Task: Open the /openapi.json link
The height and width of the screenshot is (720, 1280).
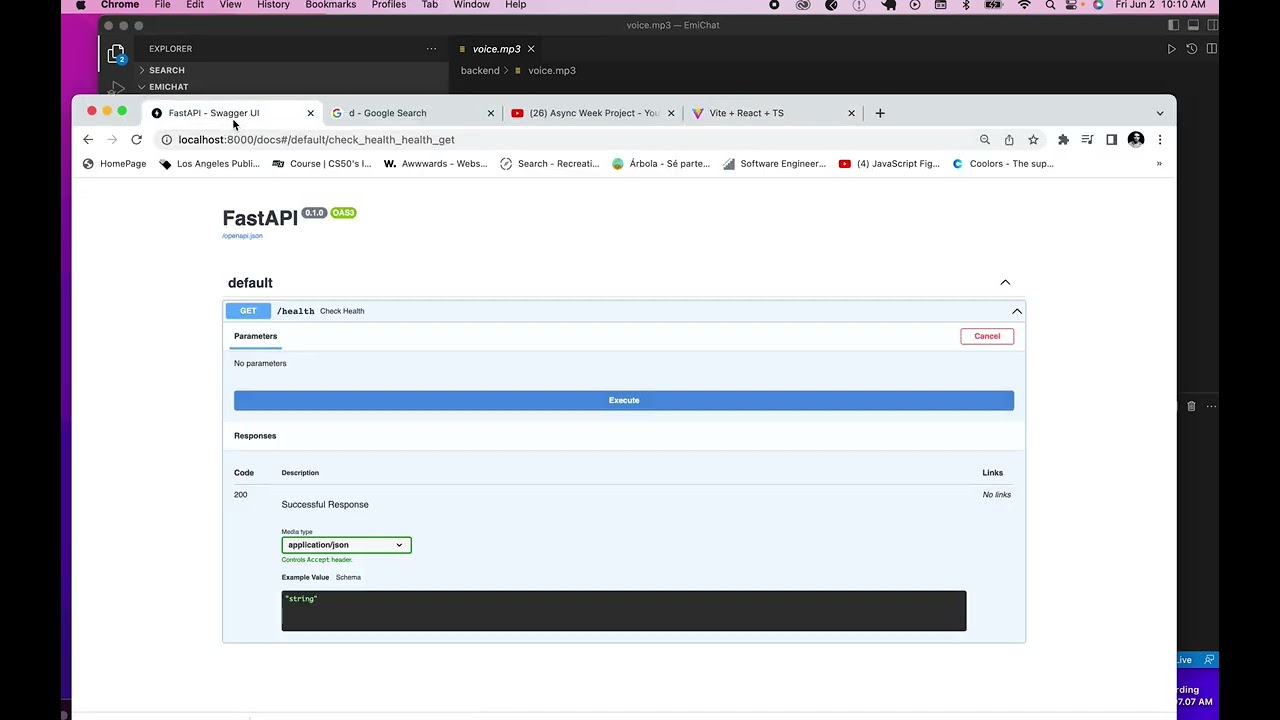Action: pyautogui.click(x=242, y=236)
